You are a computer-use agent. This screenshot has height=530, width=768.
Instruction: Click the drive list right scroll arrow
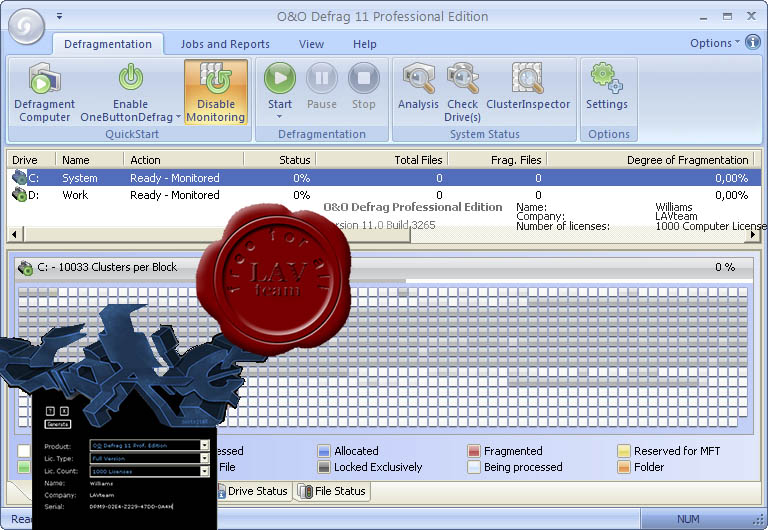[753, 234]
